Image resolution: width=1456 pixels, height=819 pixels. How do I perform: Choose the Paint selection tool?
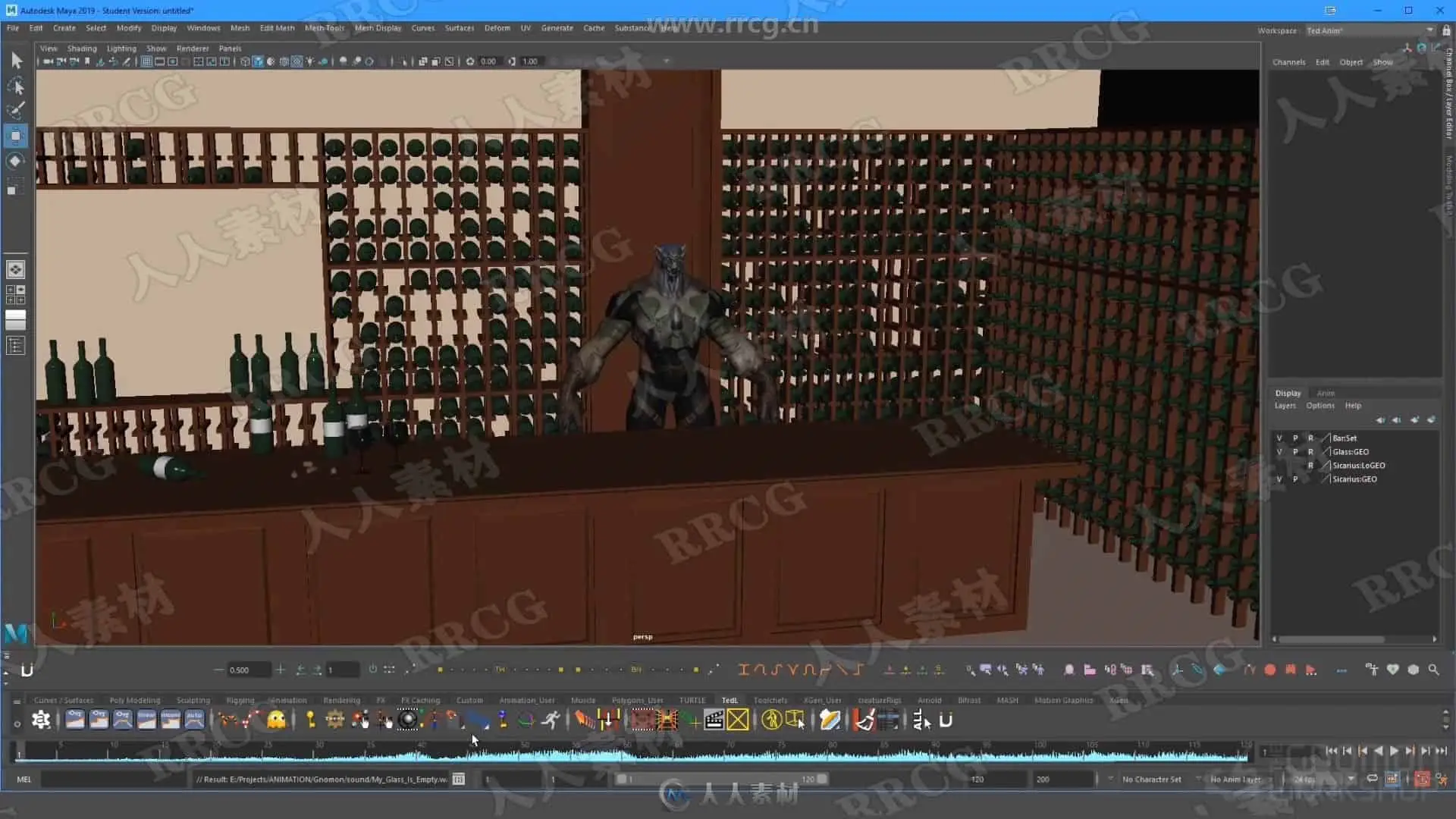16,111
